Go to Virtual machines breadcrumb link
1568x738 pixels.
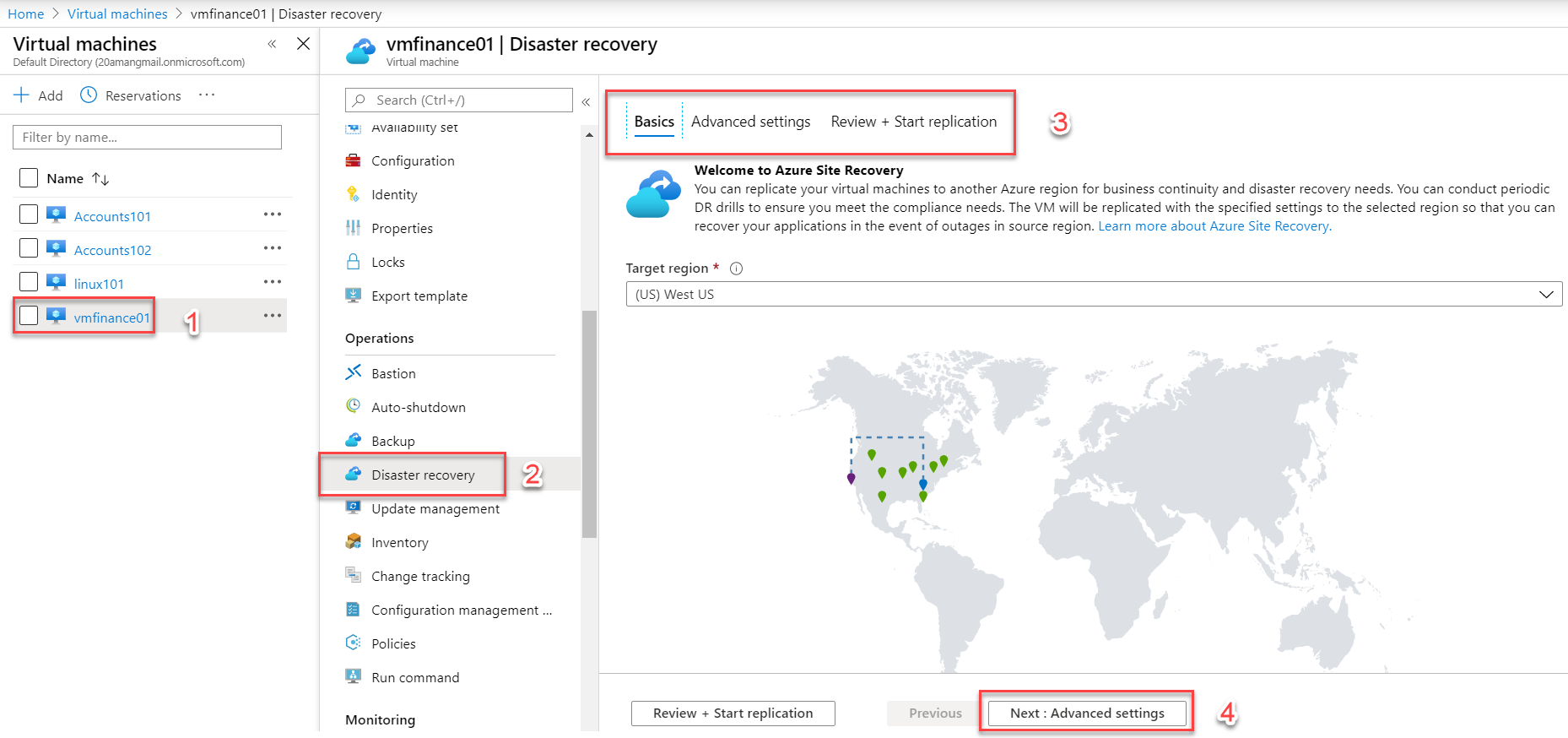(x=117, y=14)
